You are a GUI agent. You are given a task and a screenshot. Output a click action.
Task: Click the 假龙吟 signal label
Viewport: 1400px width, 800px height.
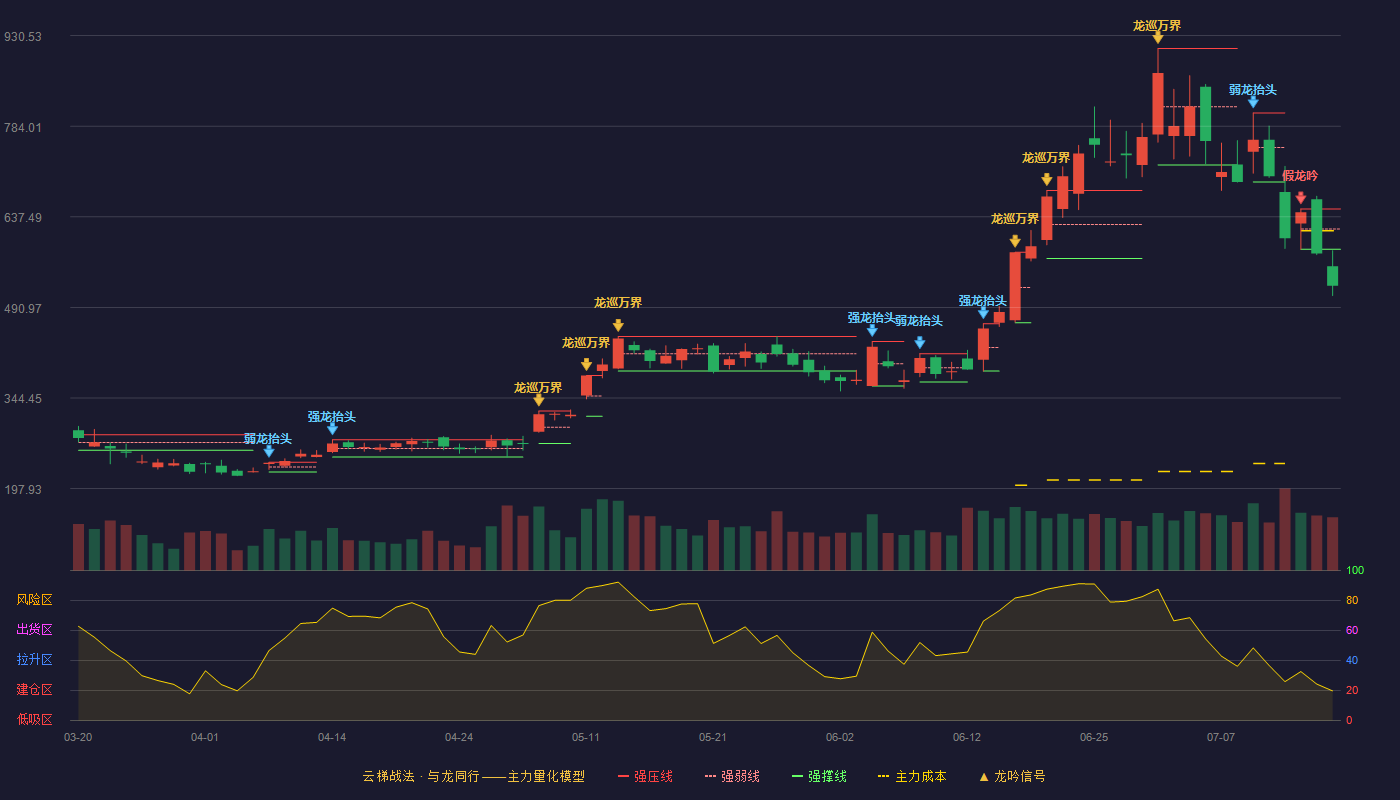(1300, 176)
